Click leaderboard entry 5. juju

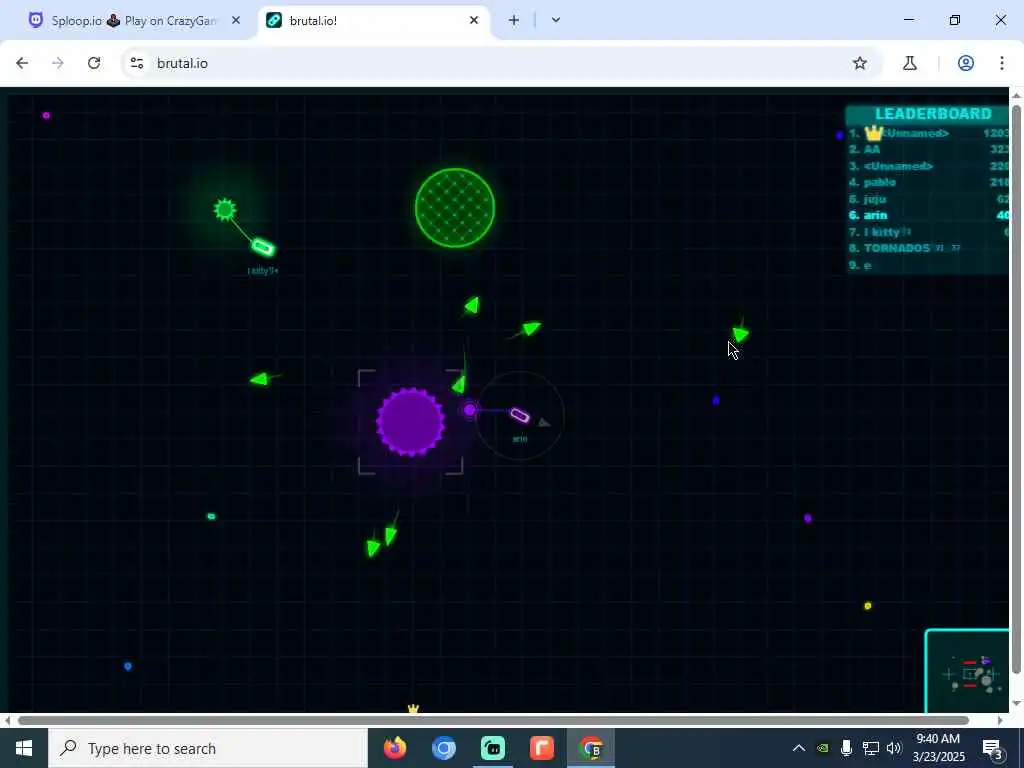coord(928,199)
